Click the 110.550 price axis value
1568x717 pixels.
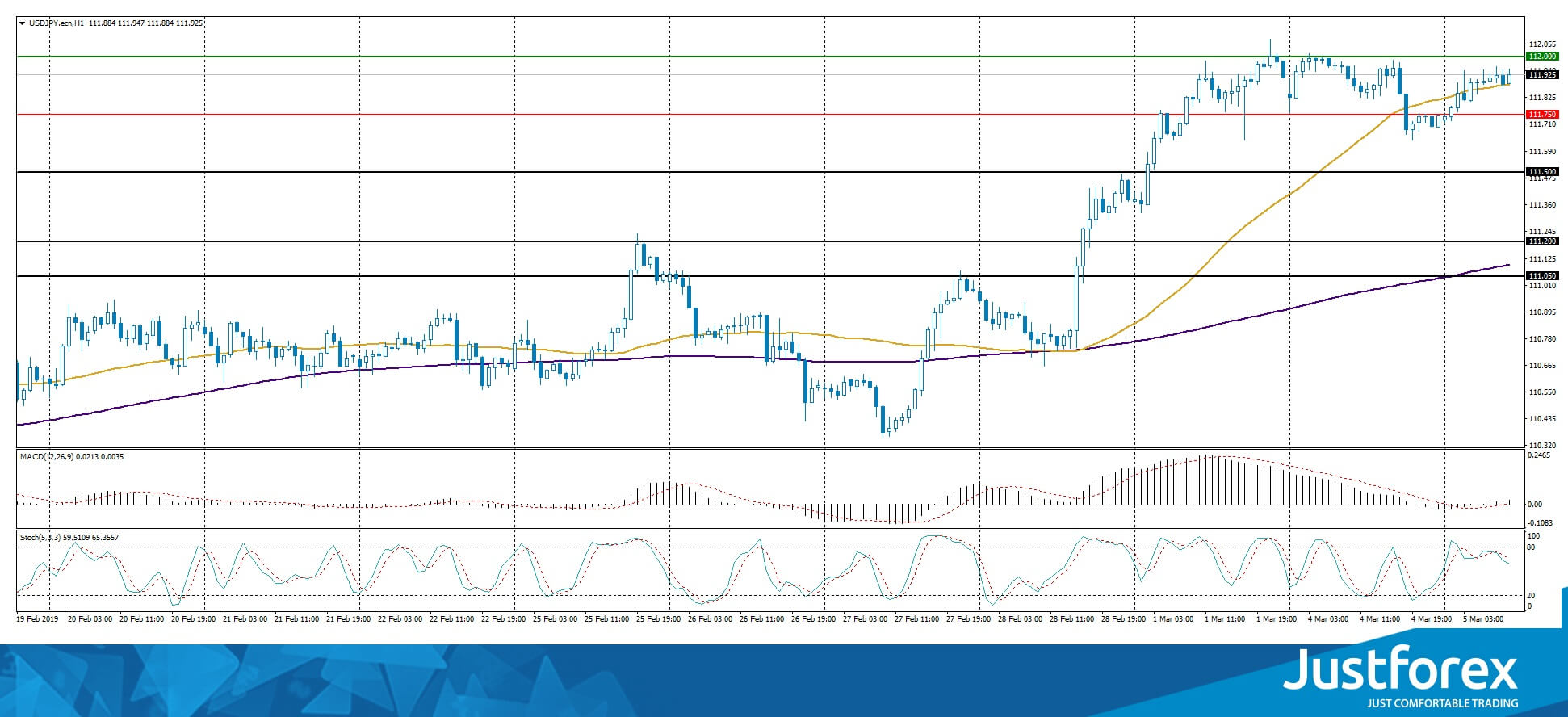1543,392
